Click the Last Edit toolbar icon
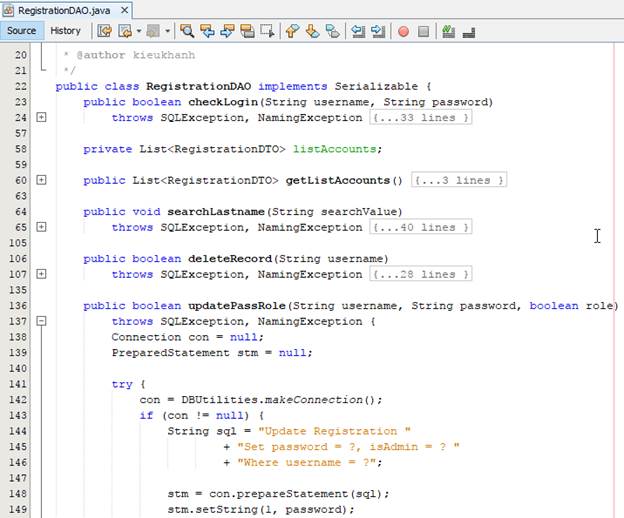This screenshot has height=518, width=624. 105,31
